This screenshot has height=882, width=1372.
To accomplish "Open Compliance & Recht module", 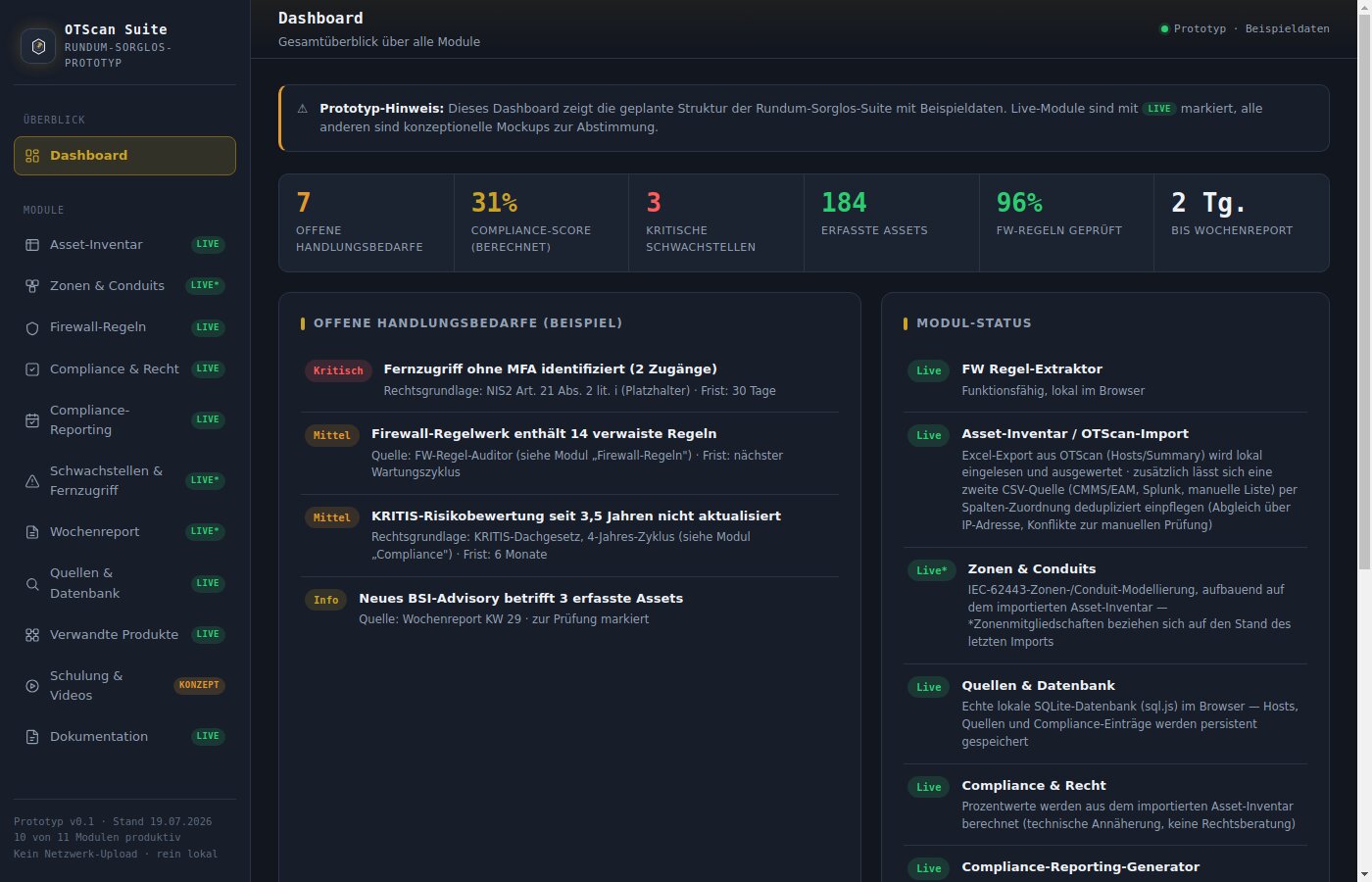I will 124,369.
